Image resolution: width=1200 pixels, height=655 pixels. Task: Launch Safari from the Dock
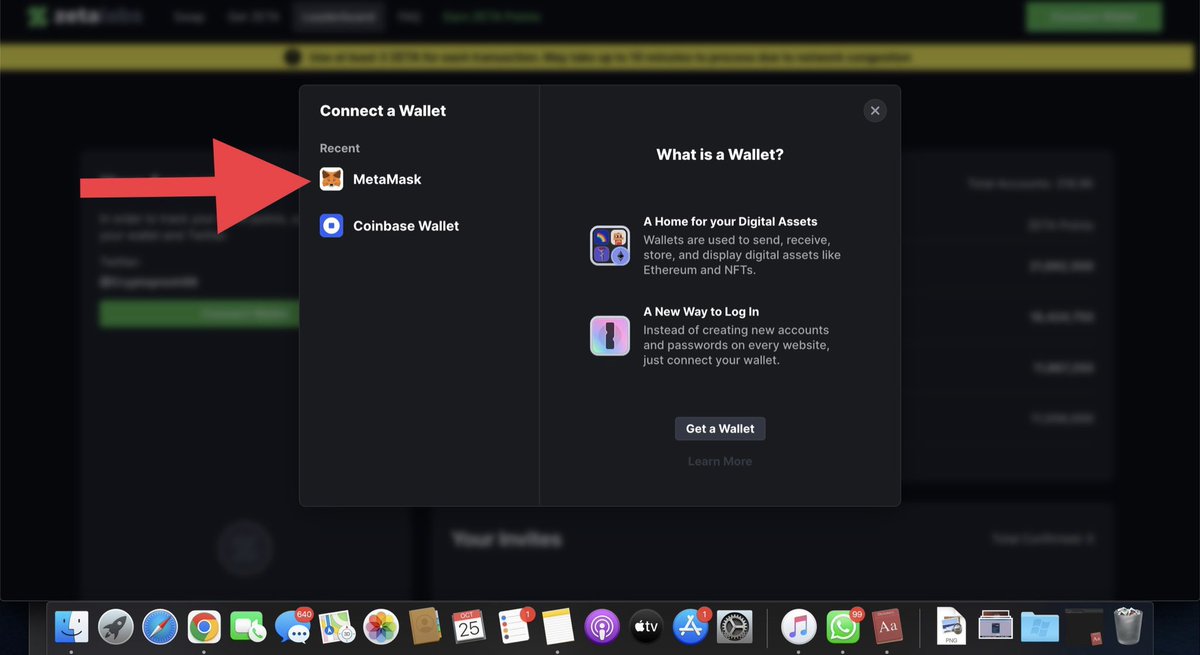[x=160, y=627]
